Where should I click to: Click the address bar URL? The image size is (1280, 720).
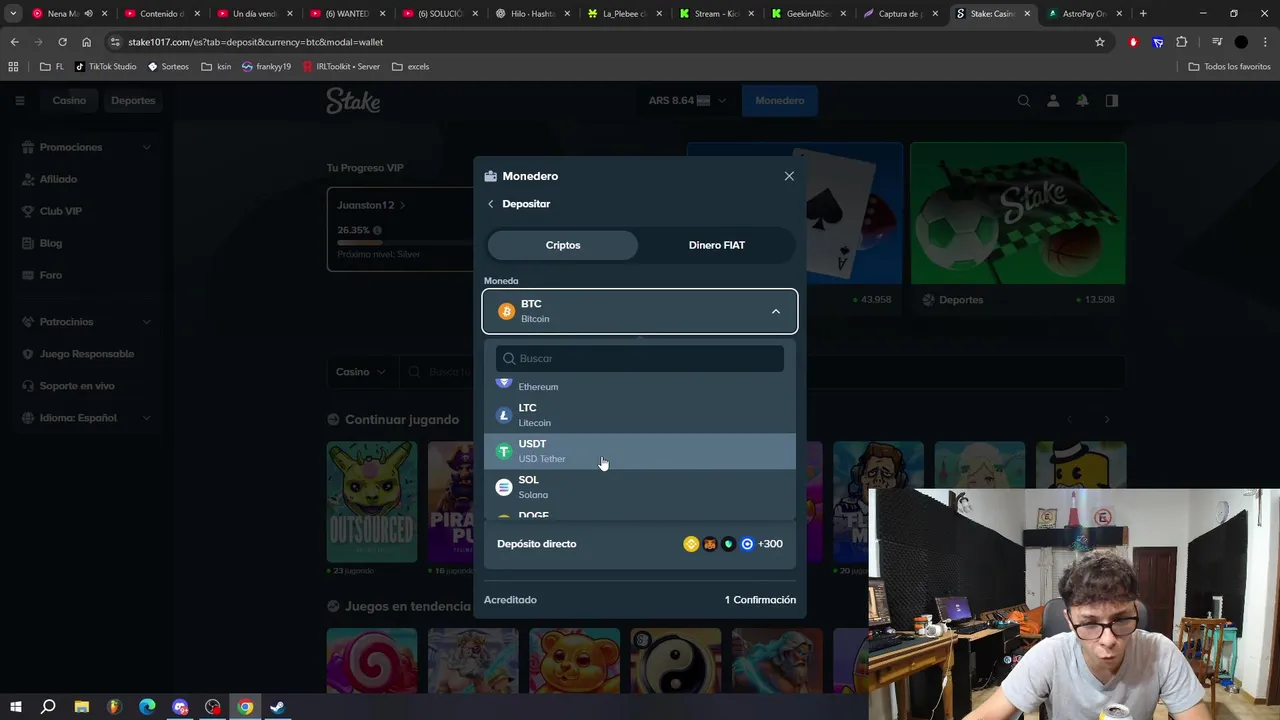(x=255, y=42)
